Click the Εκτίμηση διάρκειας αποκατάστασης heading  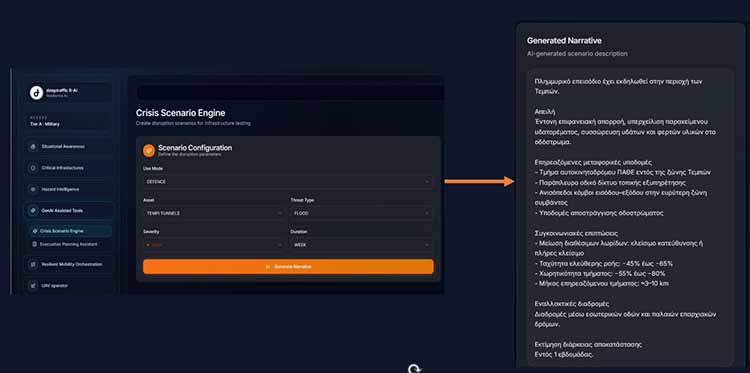coord(588,344)
